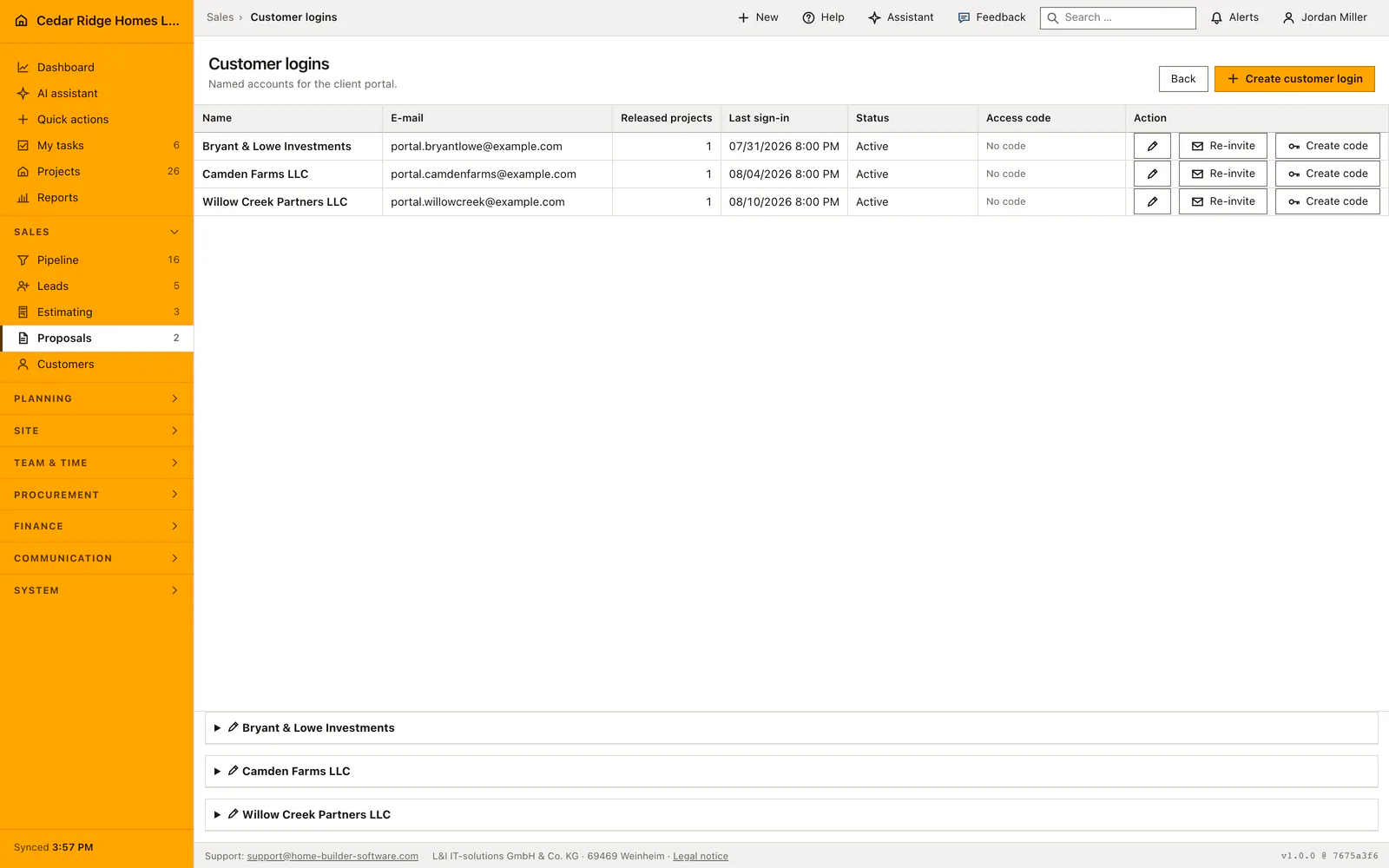Viewport: 1389px width, 868px height.
Task: Expand the COMMUNICATION section
Action: 96,558
